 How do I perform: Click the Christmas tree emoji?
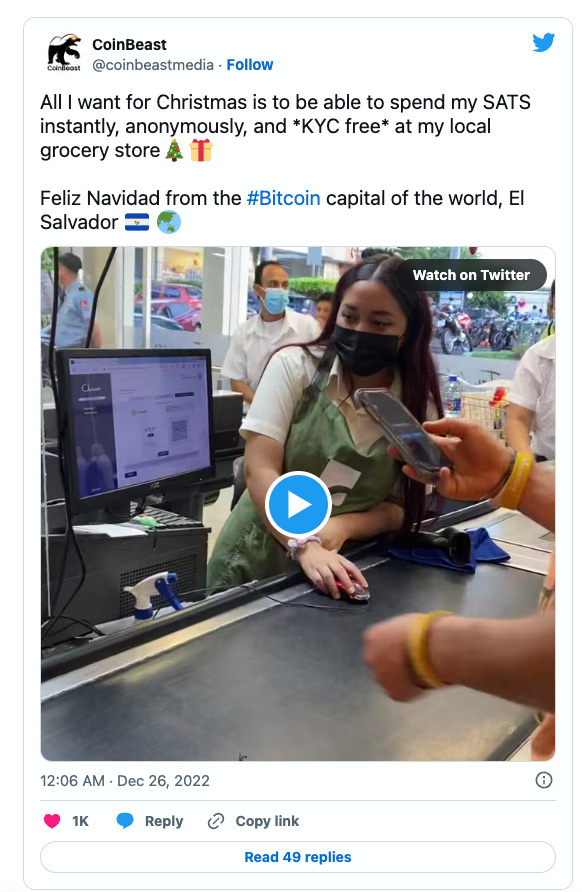point(174,151)
